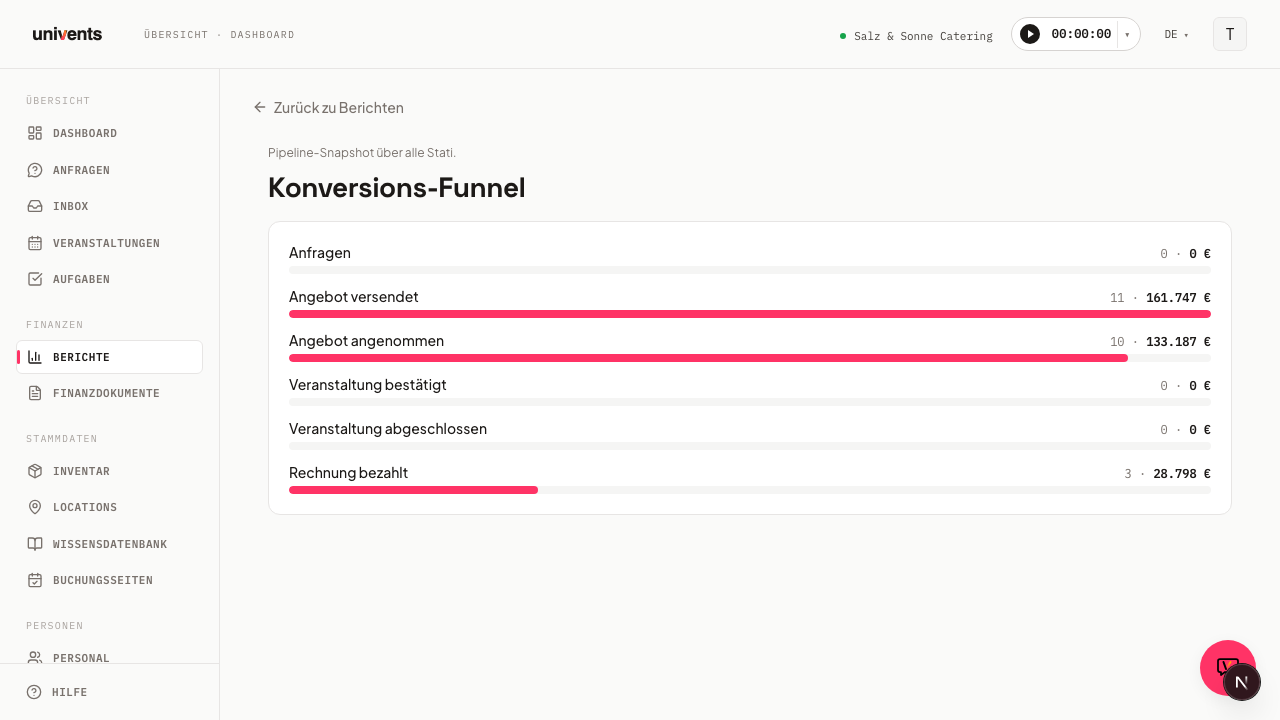The width and height of the screenshot is (1280, 720).
Task: Click the 133.187 € value
Action: 1178,342
